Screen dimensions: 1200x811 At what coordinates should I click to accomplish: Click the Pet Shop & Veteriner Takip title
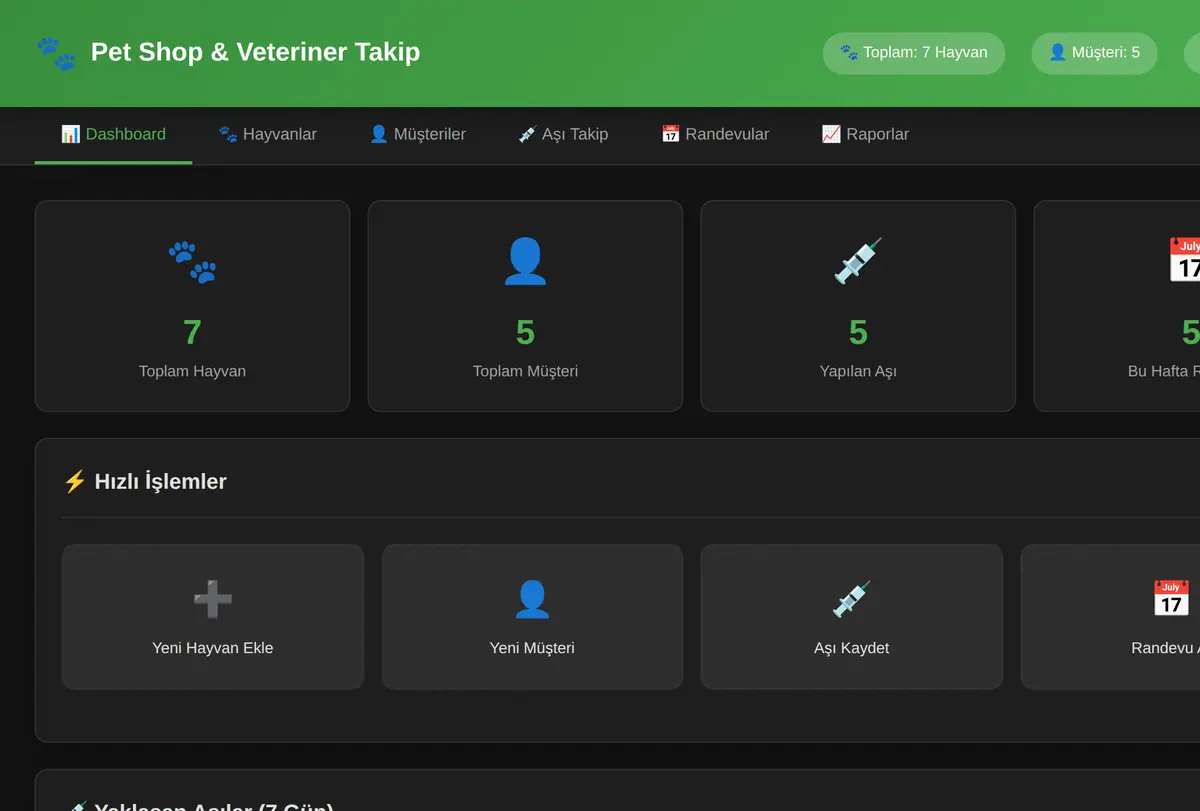255,52
